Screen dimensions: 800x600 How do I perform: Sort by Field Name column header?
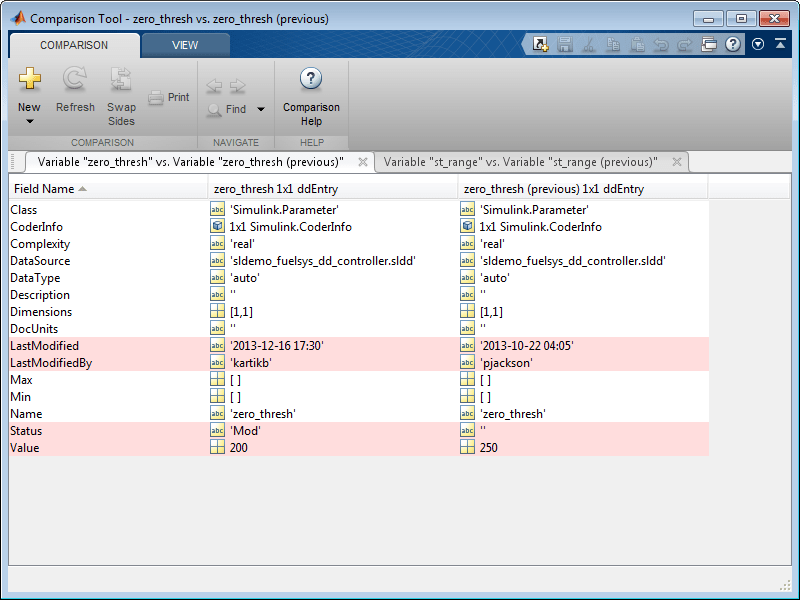point(108,189)
